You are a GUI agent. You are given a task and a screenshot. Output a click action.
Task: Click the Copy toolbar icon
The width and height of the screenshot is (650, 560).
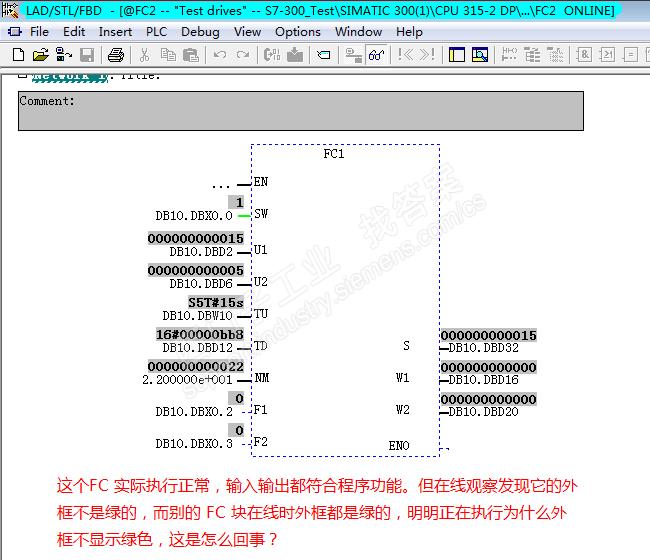pos(168,55)
